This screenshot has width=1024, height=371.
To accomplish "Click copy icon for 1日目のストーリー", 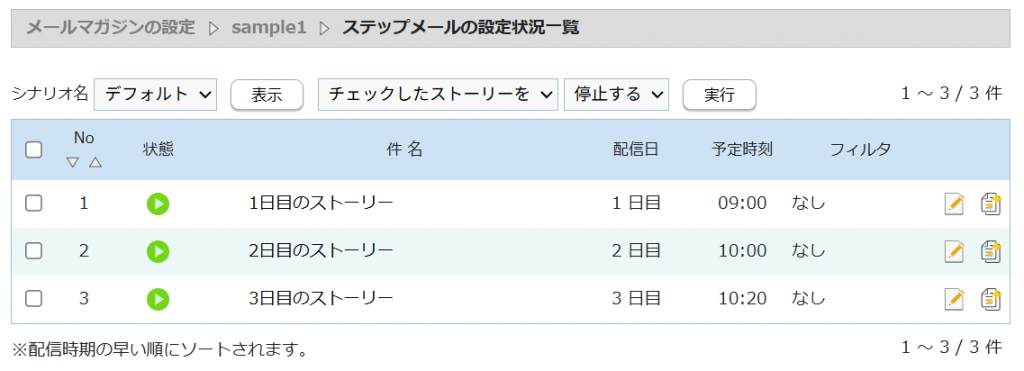I will coord(991,203).
